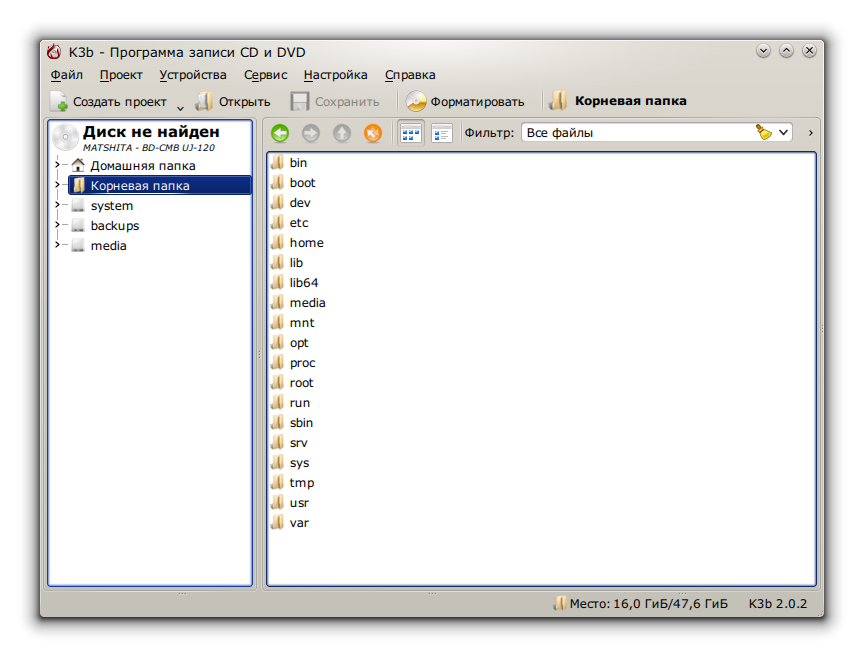This screenshot has height=657, width=864.
Task: Switch to icon view mode
Action: (410, 133)
